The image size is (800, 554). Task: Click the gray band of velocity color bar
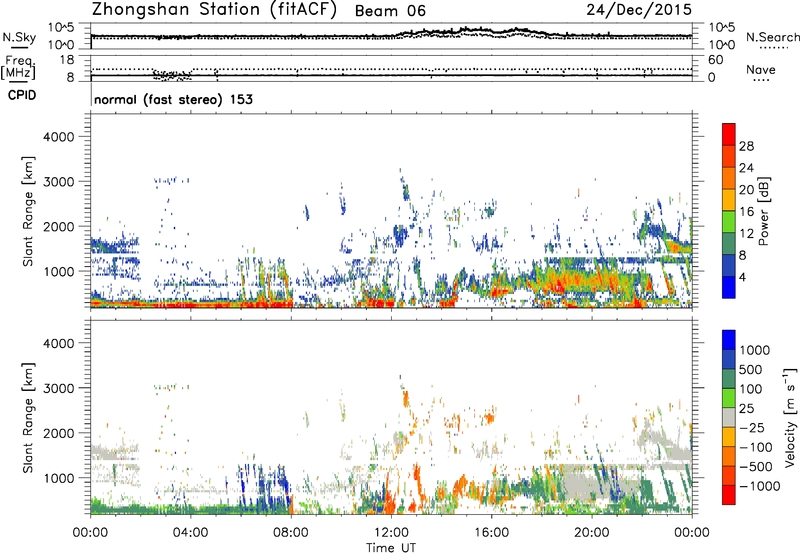click(x=729, y=418)
